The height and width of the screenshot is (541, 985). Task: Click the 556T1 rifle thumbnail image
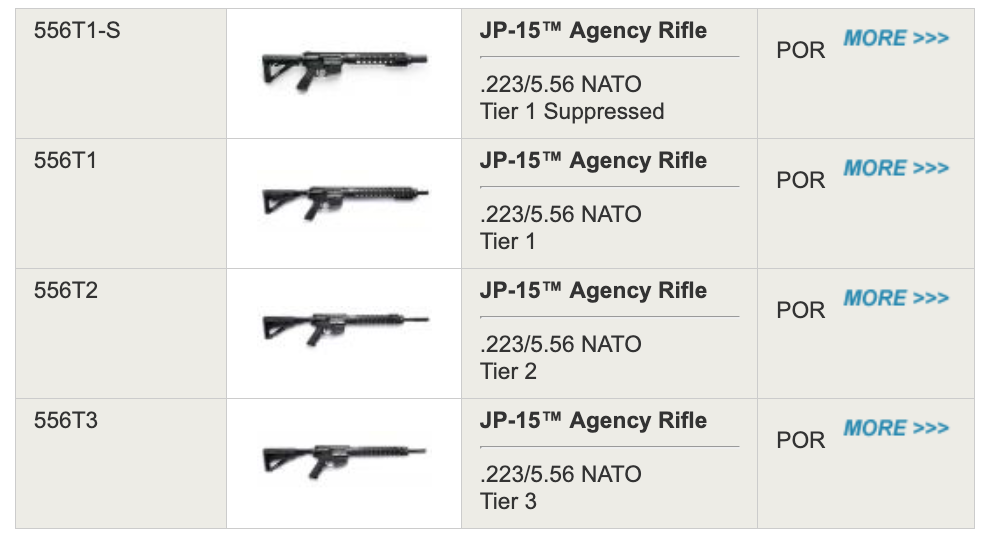[x=344, y=200]
